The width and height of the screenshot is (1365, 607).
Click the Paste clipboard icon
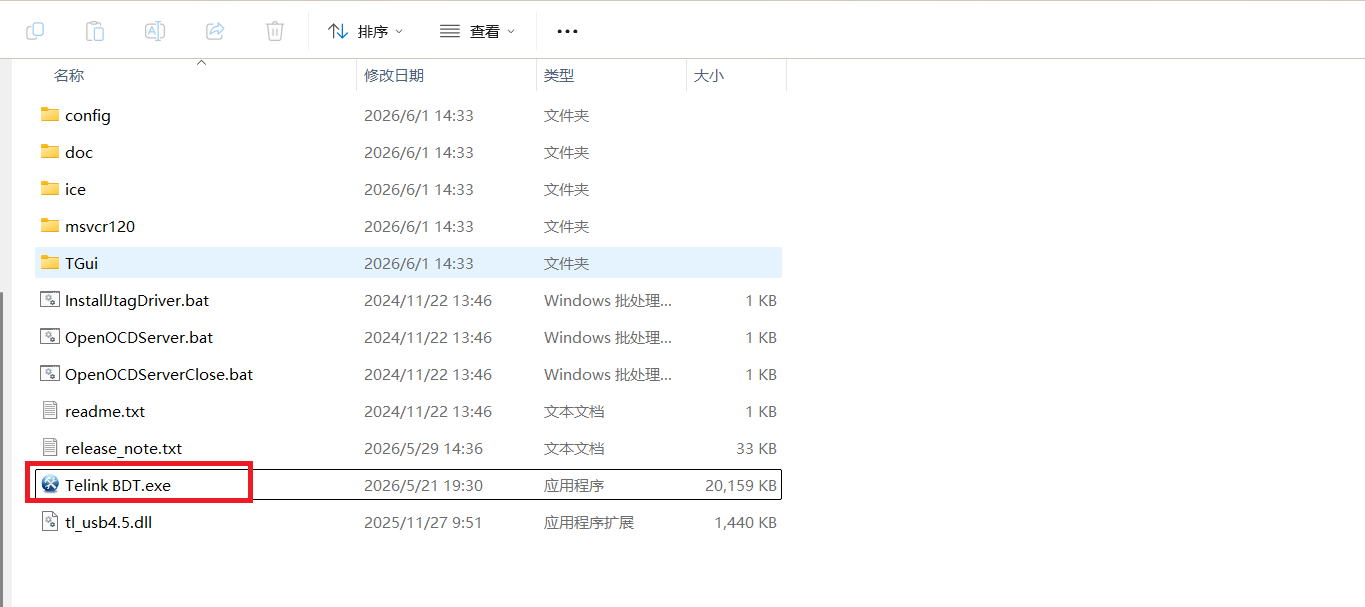(95, 31)
